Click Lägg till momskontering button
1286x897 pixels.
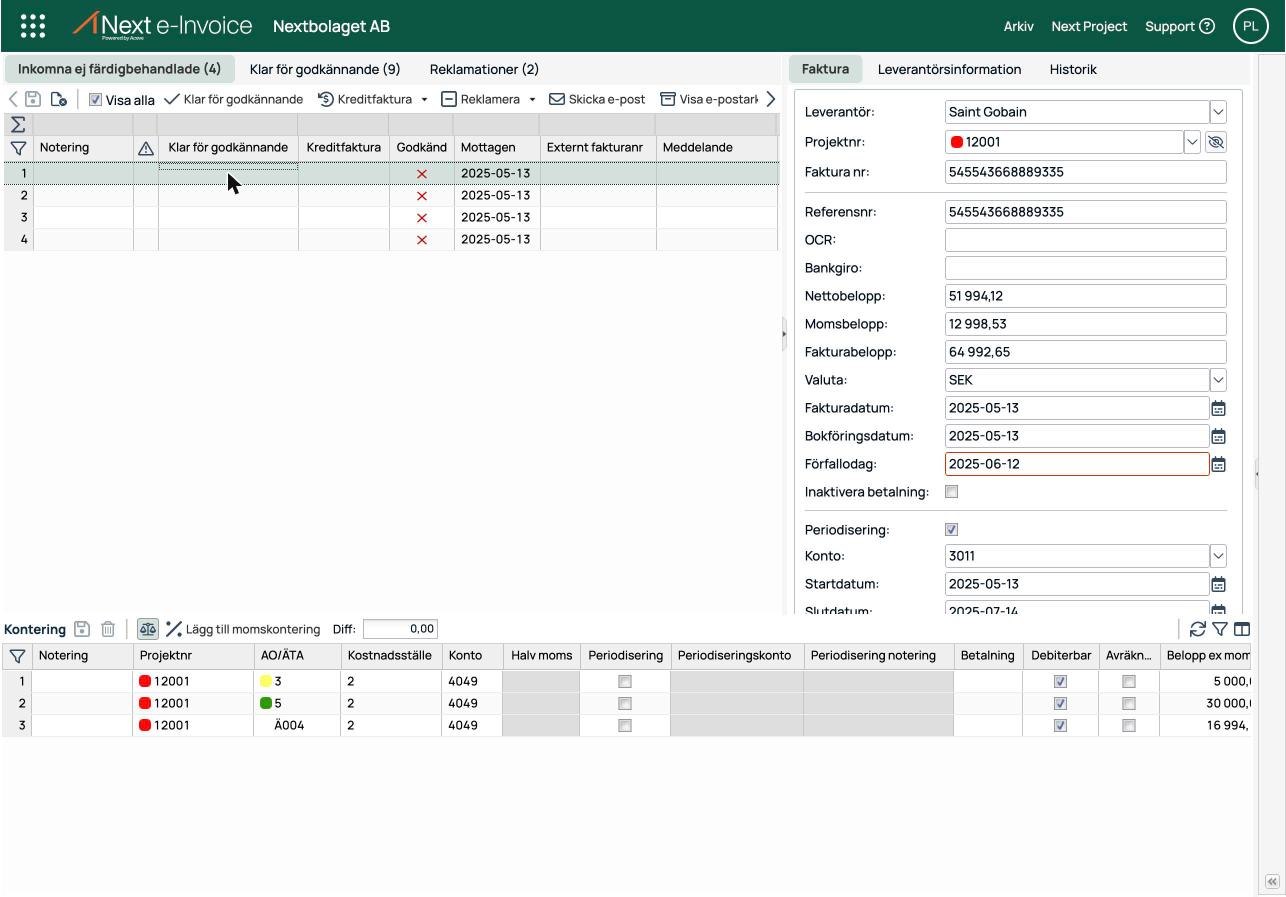tap(243, 629)
